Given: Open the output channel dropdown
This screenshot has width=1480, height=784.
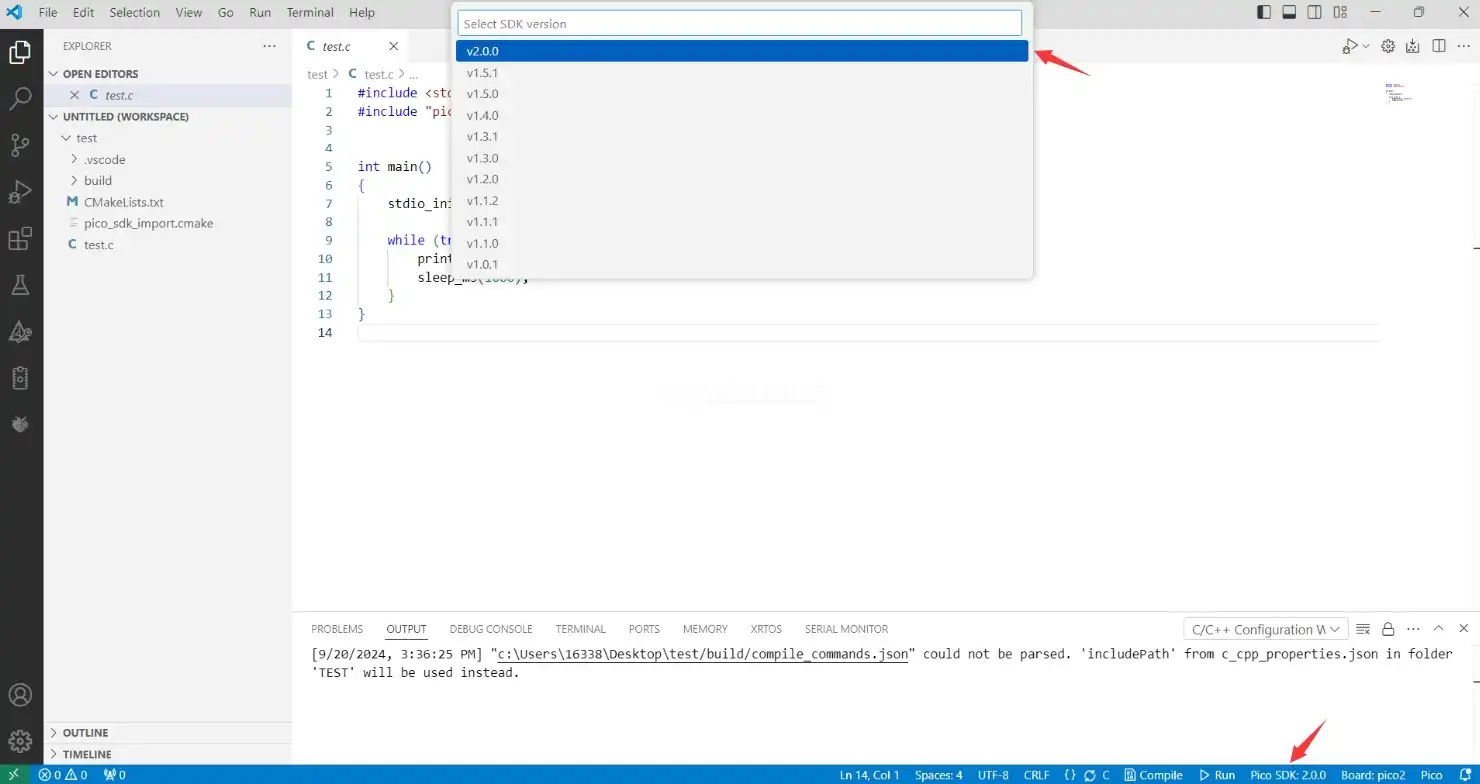Looking at the screenshot, I should point(1264,629).
